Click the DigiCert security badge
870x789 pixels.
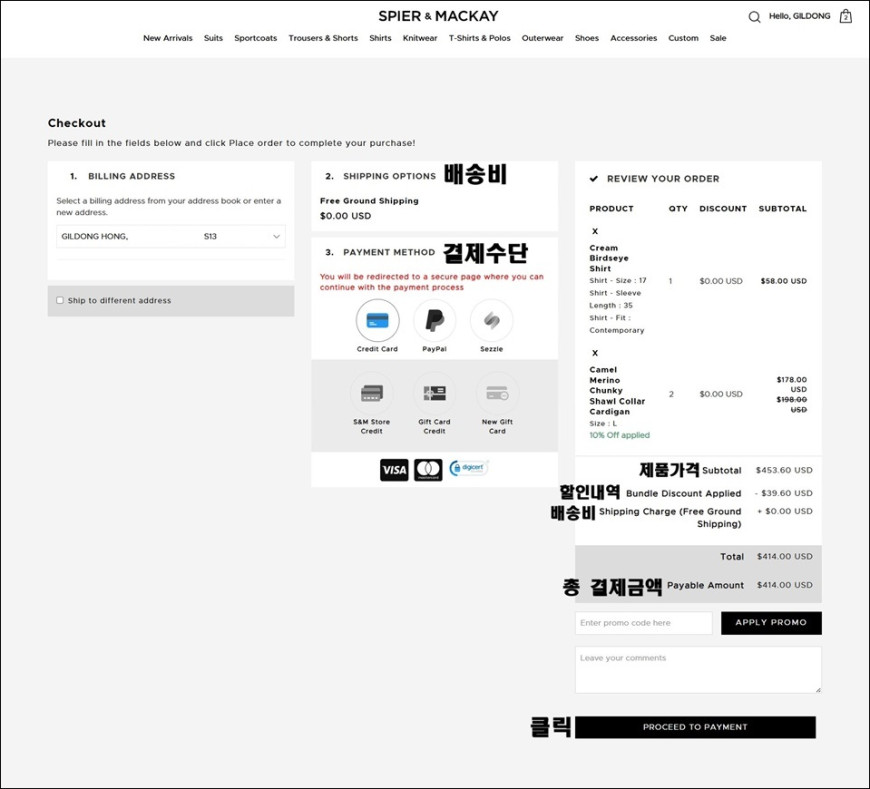[x=469, y=468]
